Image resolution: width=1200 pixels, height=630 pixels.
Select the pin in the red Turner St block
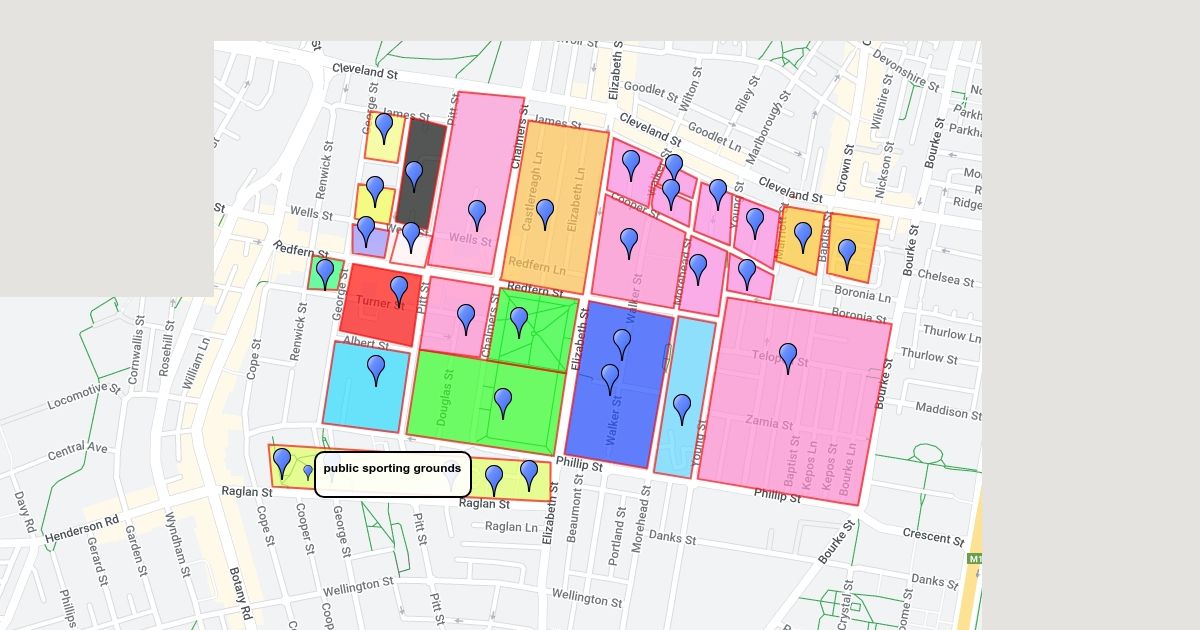tap(399, 290)
